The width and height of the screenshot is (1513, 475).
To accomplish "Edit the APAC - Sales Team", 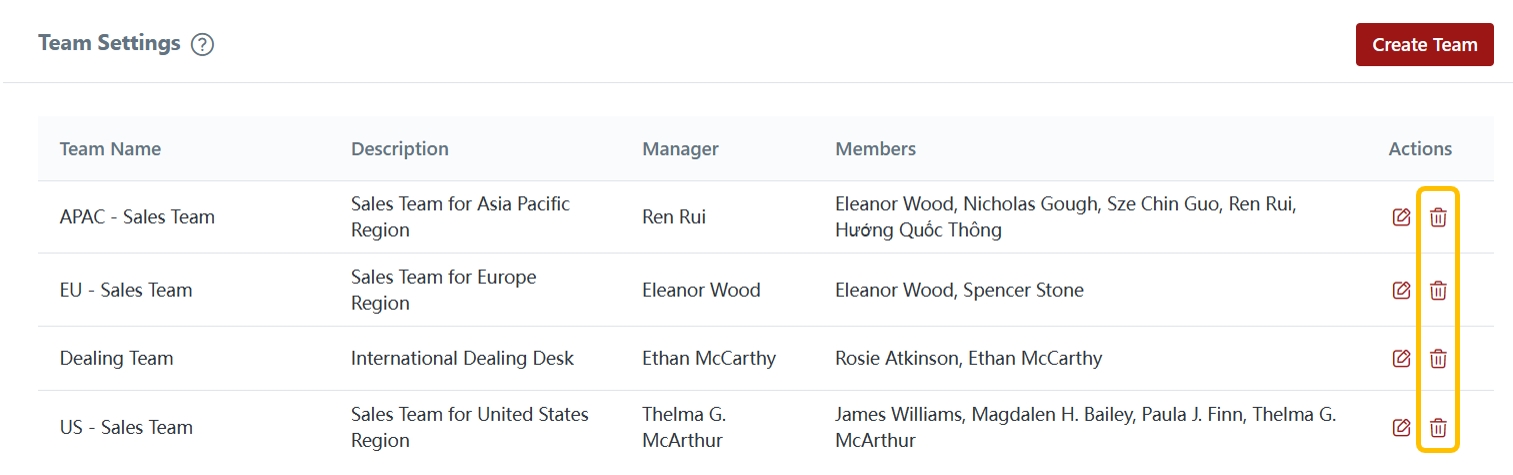I will pyautogui.click(x=1401, y=217).
